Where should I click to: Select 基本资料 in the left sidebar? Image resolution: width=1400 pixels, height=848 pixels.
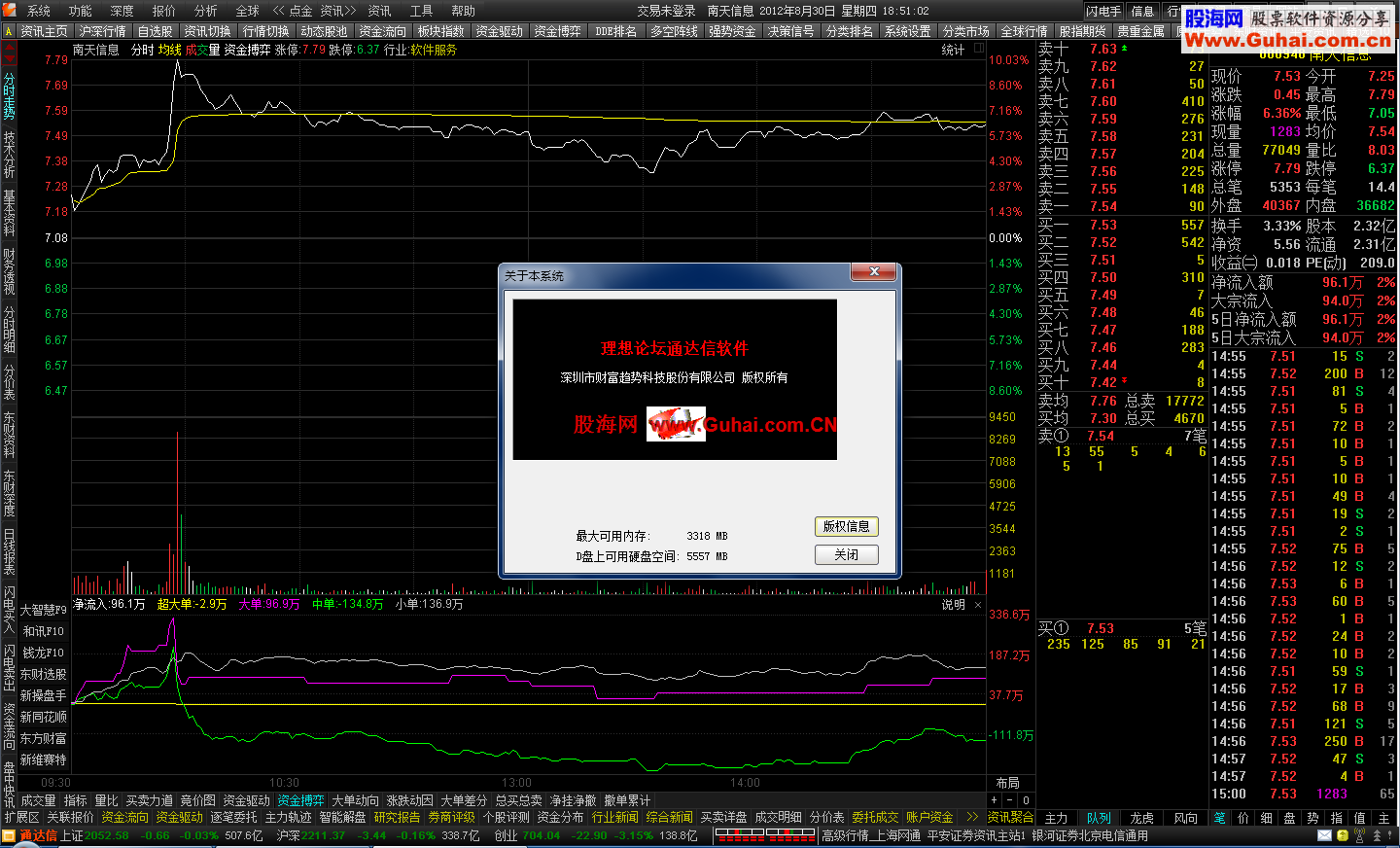(x=9, y=213)
